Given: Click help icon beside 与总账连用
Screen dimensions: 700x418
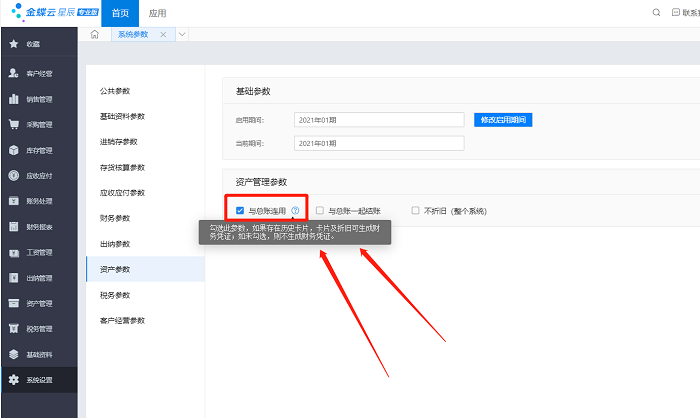Looking at the screenshot, I should click(x=295, y=211).
